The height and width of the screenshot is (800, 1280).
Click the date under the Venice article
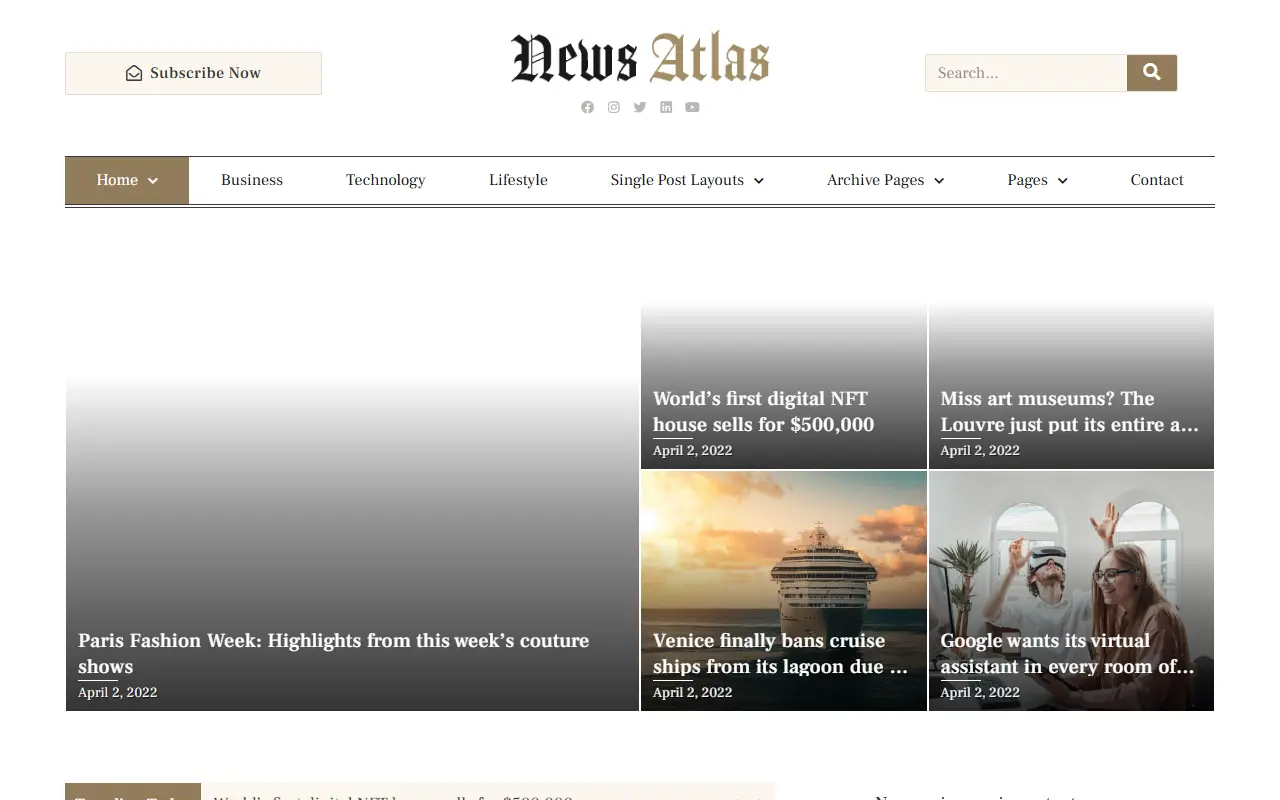(x=692, y=692)
